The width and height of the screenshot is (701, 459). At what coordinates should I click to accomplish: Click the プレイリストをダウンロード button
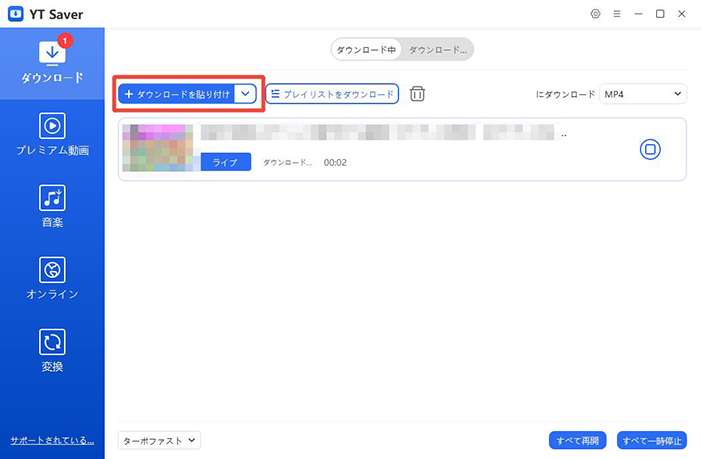pyautogui.click(x=332, y=94)
